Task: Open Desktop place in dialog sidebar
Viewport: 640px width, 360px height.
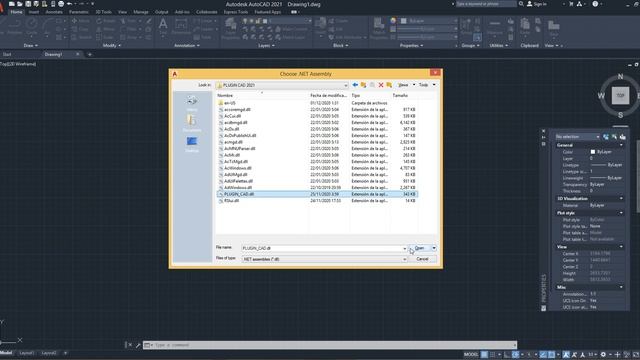Action: (x=192, y=144)
